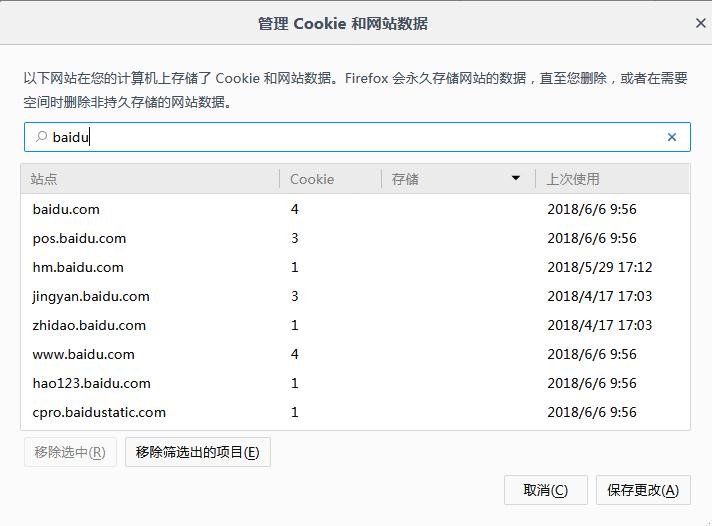Click the last-used date of hao123.baidu.com
712x526 pixels.
pos(592,383)
